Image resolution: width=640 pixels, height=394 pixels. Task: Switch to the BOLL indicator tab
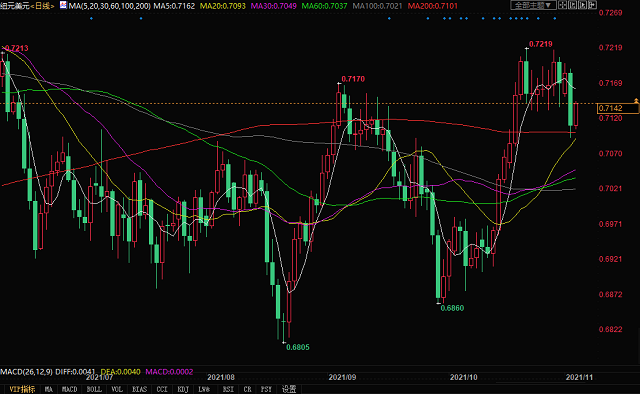94,389
